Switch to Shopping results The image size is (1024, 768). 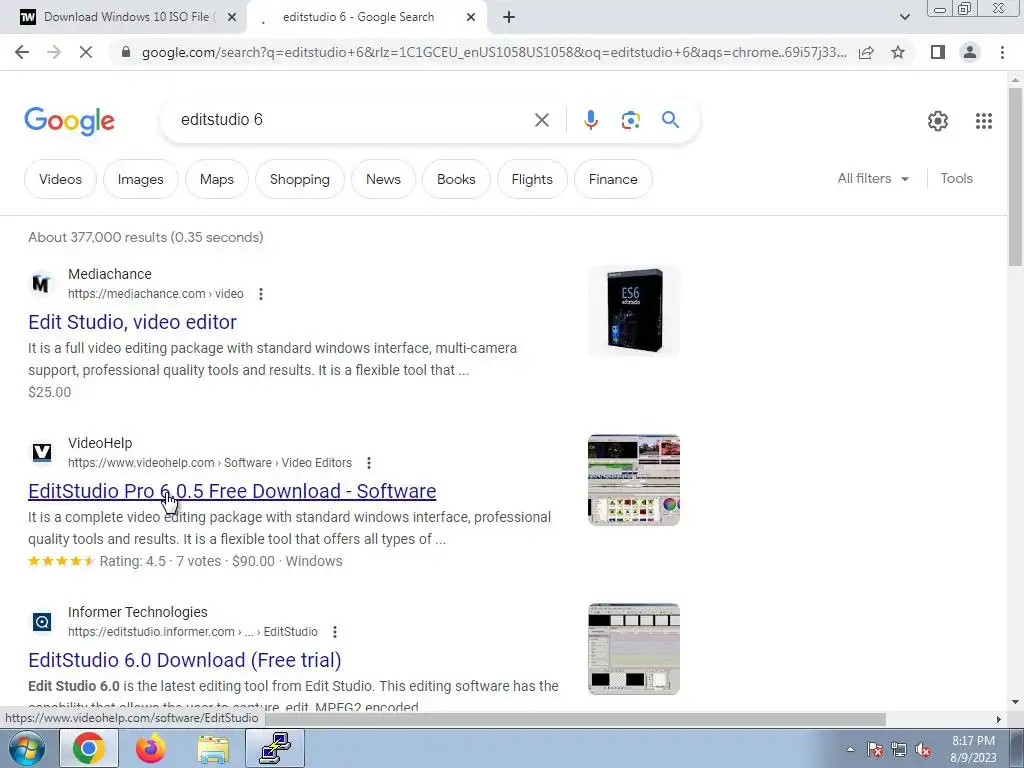coord(300,179)
